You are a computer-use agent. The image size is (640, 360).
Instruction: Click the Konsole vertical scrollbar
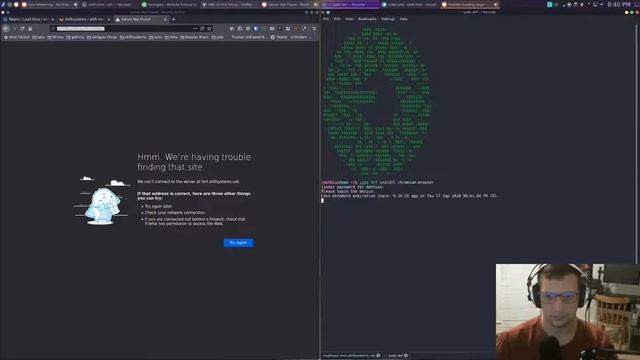[x=637, y=143]
